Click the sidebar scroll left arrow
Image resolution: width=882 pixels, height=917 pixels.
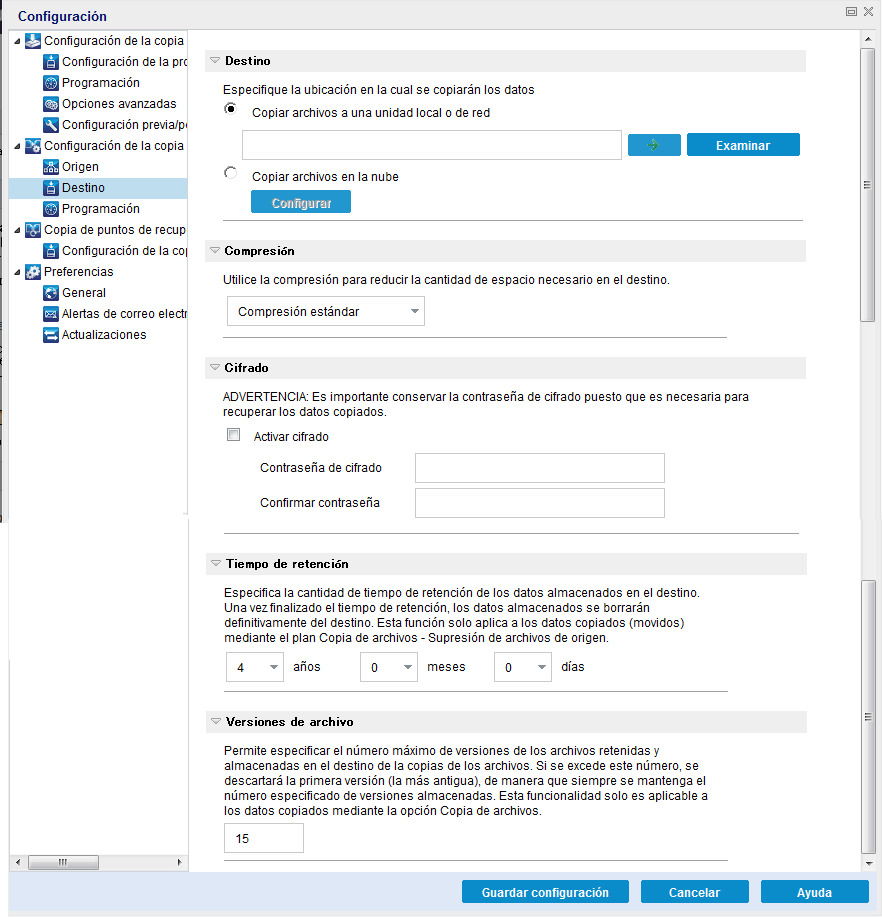coord(18,862)
